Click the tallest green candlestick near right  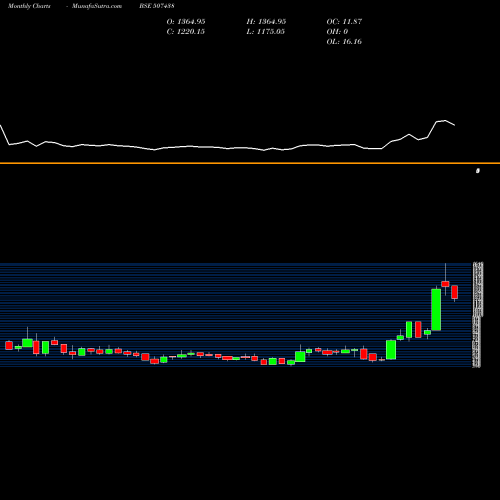[436, 310]
